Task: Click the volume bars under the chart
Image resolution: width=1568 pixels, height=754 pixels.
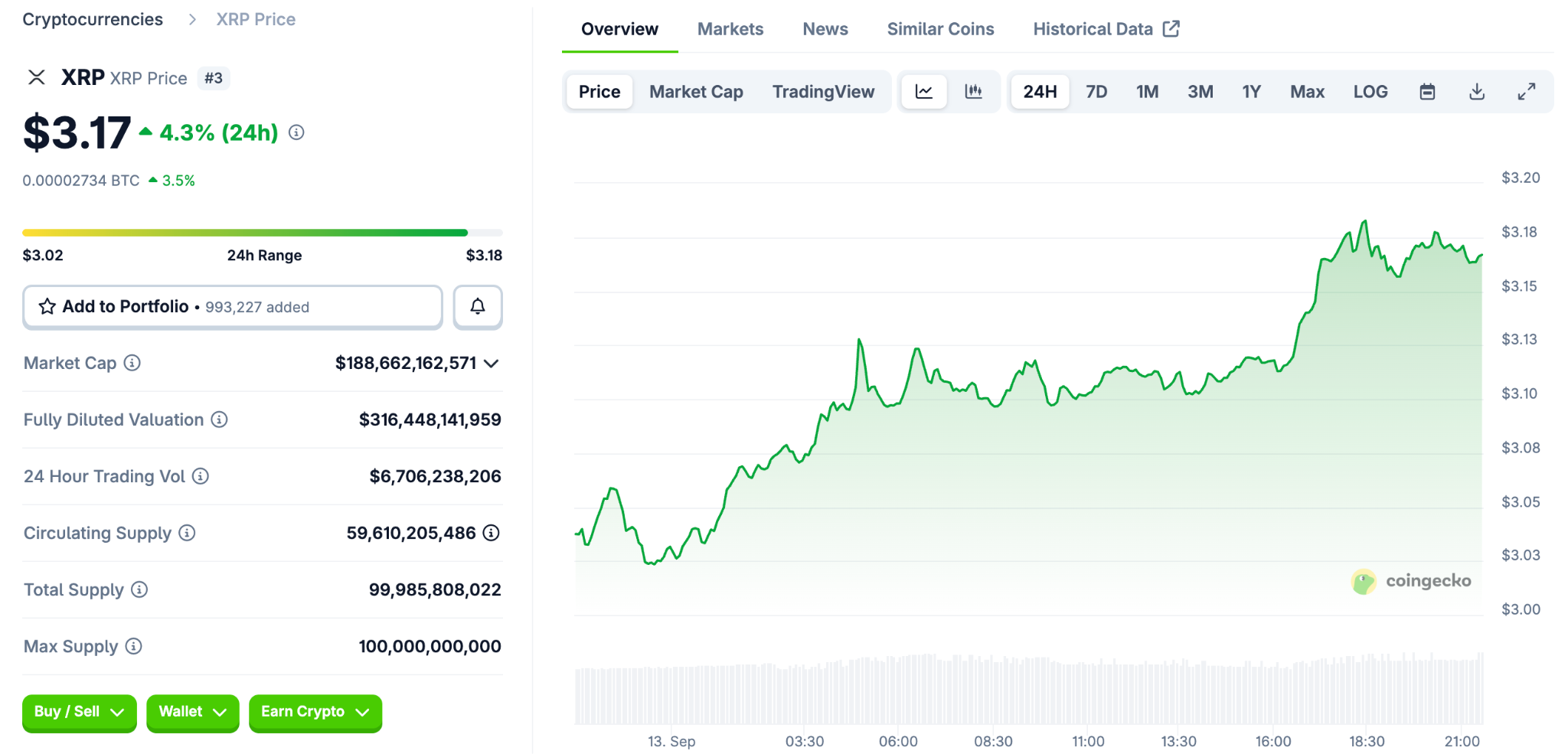Action: 1028,689
